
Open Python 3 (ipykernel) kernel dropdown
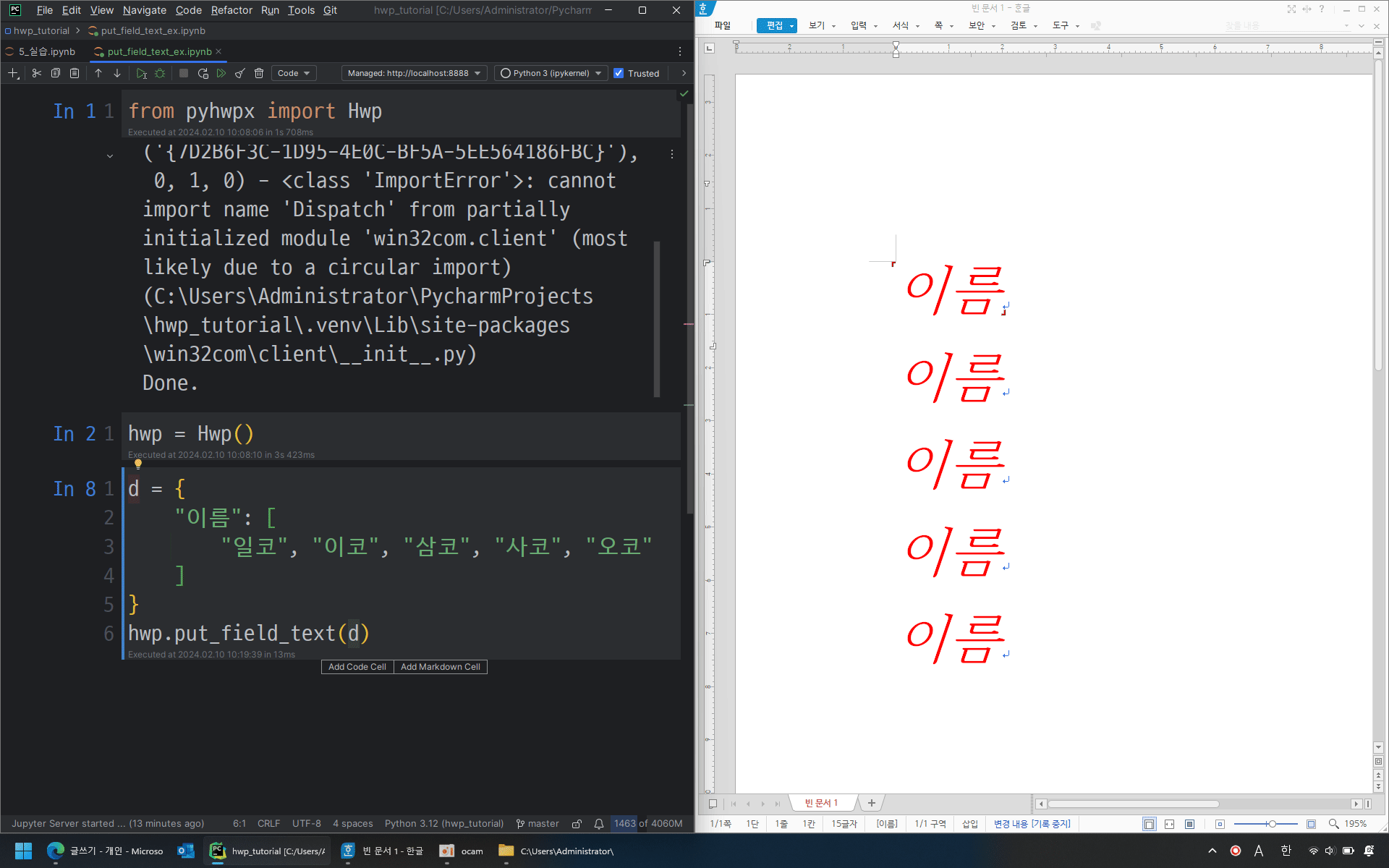coord(551,73)
